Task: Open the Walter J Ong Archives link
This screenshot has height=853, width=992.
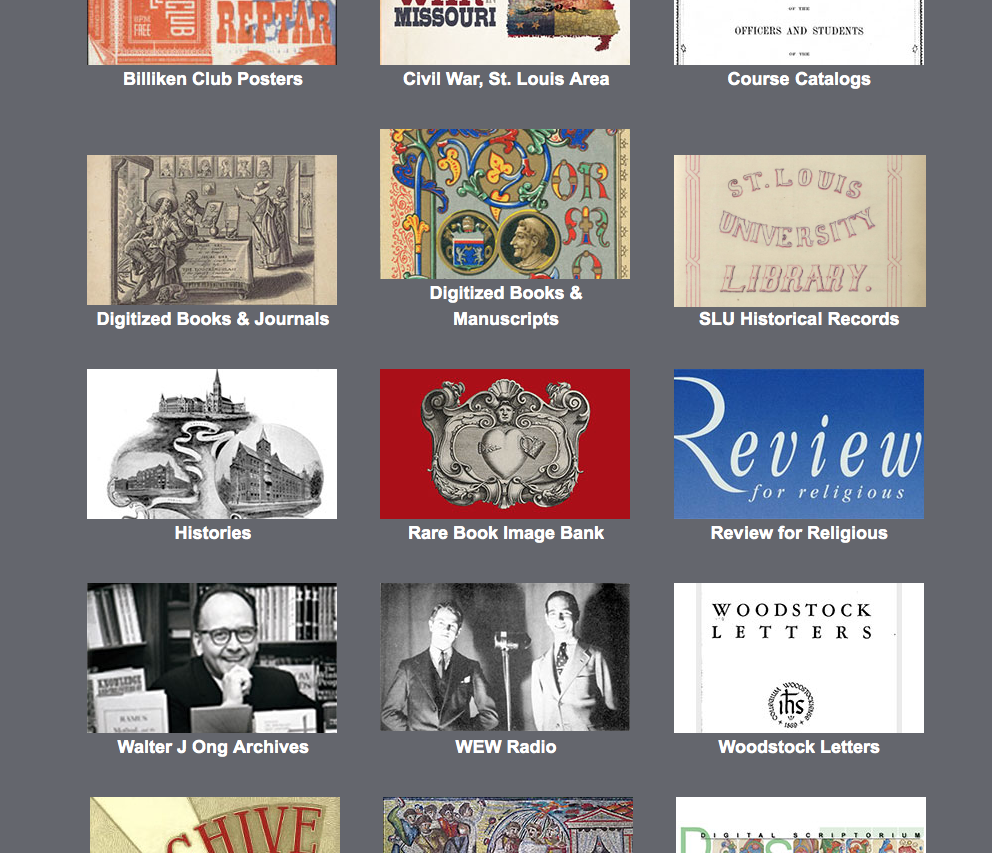Action: click(x=213, y=747)
